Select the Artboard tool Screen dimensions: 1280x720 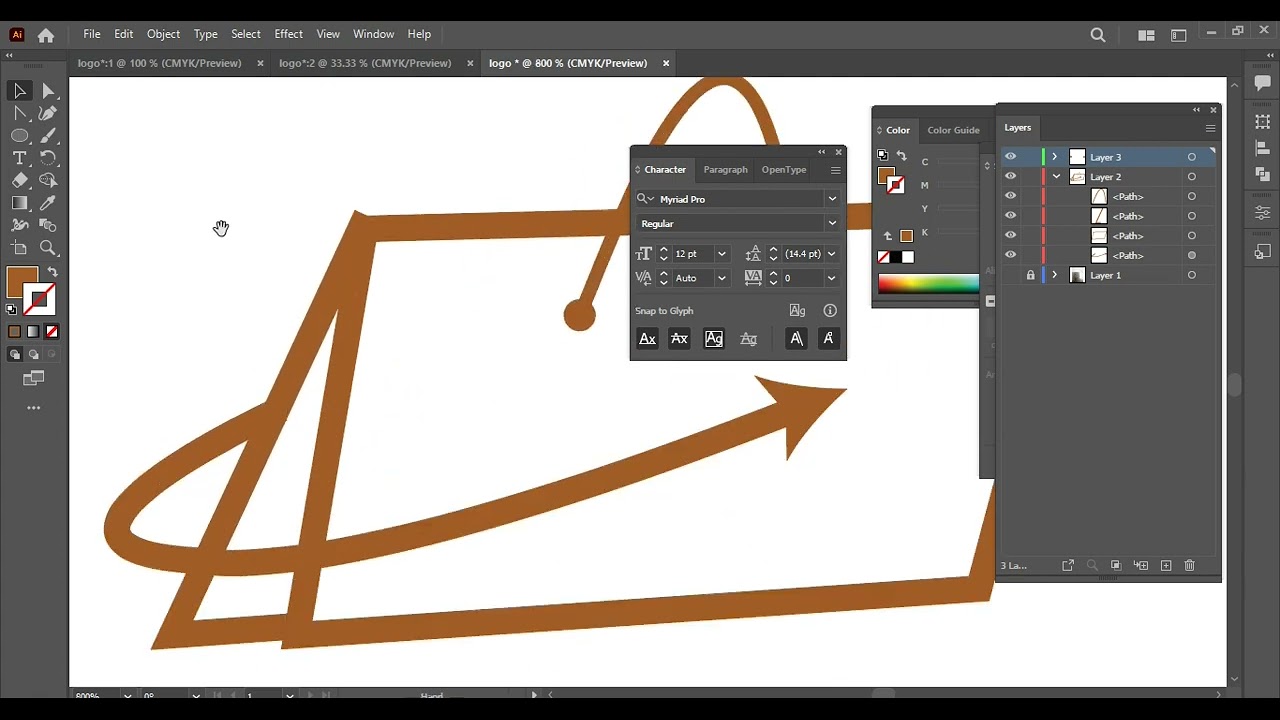coord(19,248)
